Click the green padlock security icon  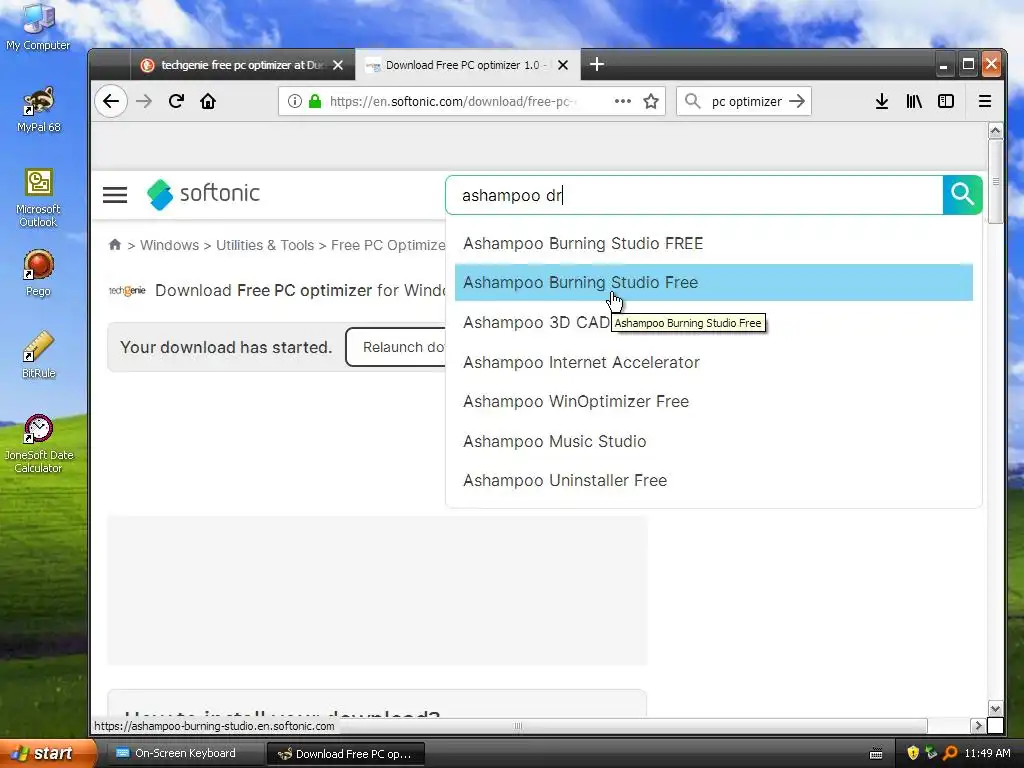(x=315, y=101)
